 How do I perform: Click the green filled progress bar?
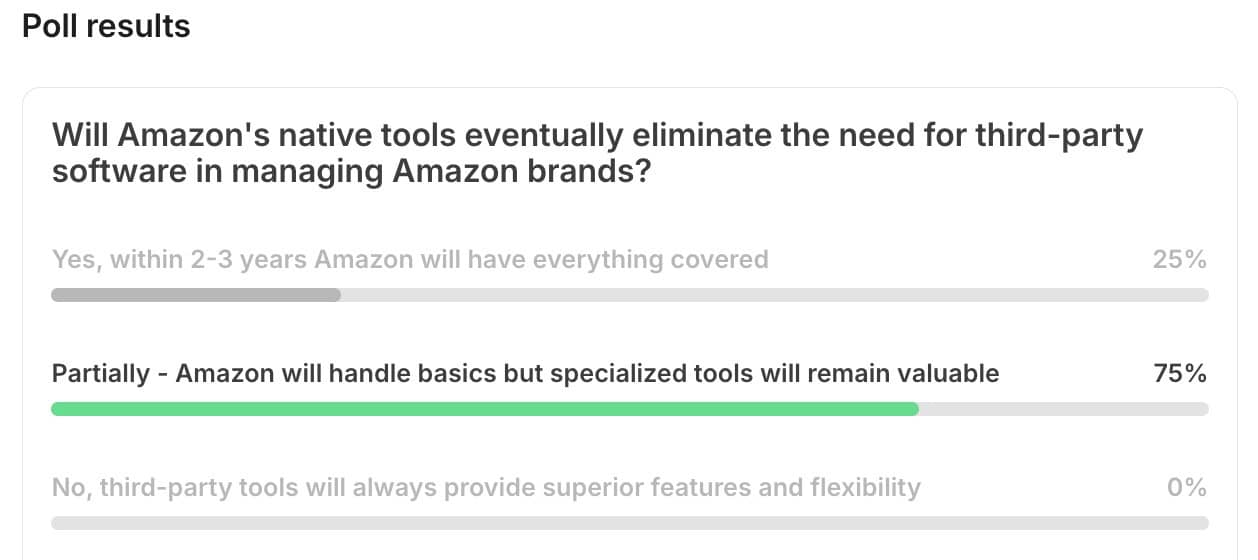click(485, 409)
